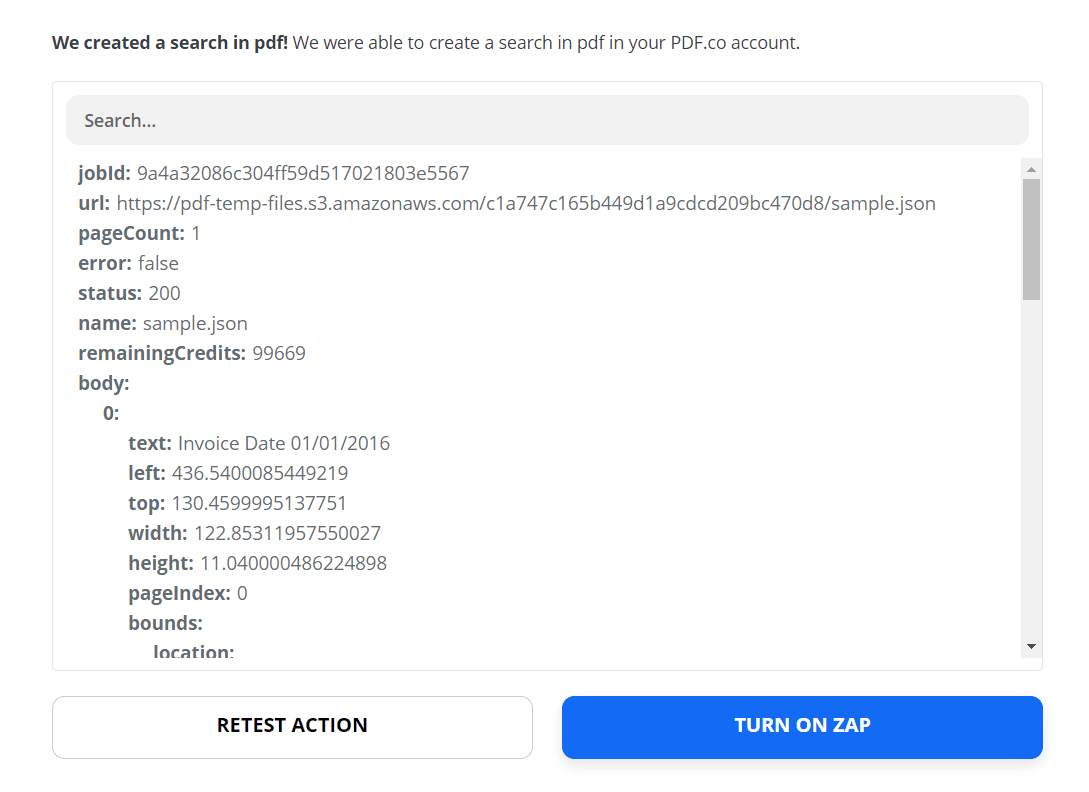
Task: Click the Invoice Date text value
Action: [283, 443]
